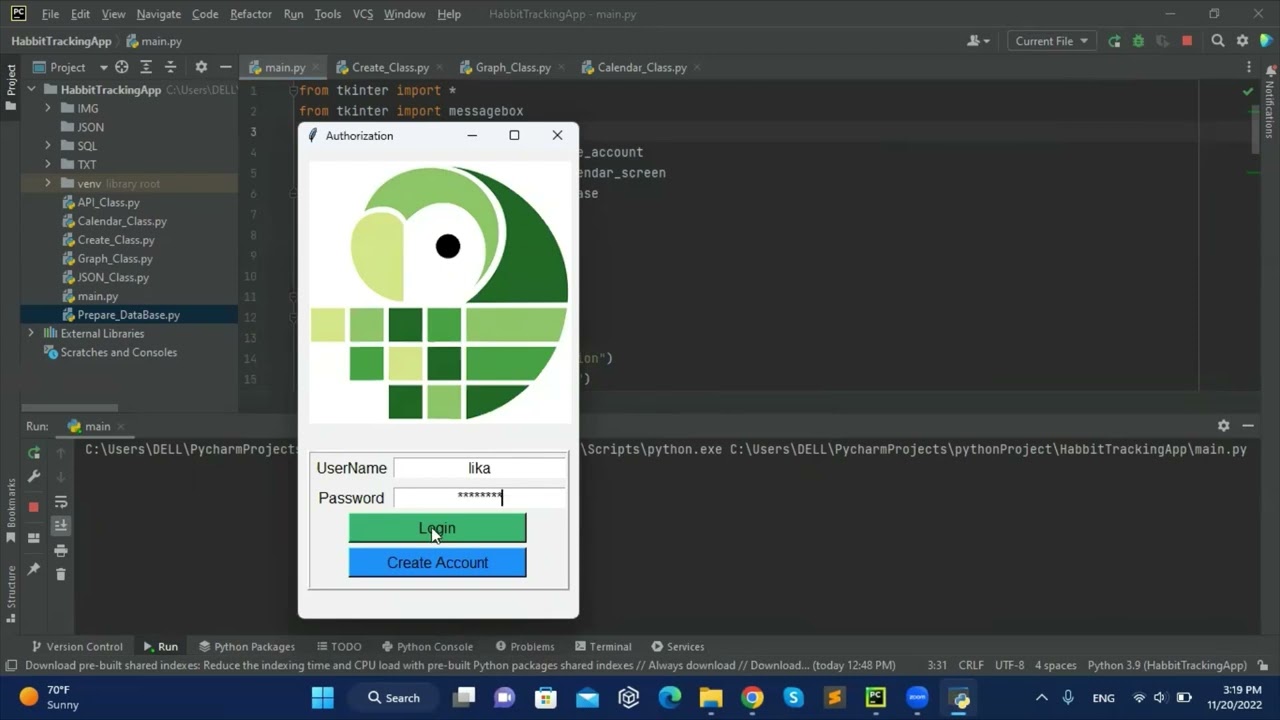Pin the Run tab with pin icon

click(34, 569)
